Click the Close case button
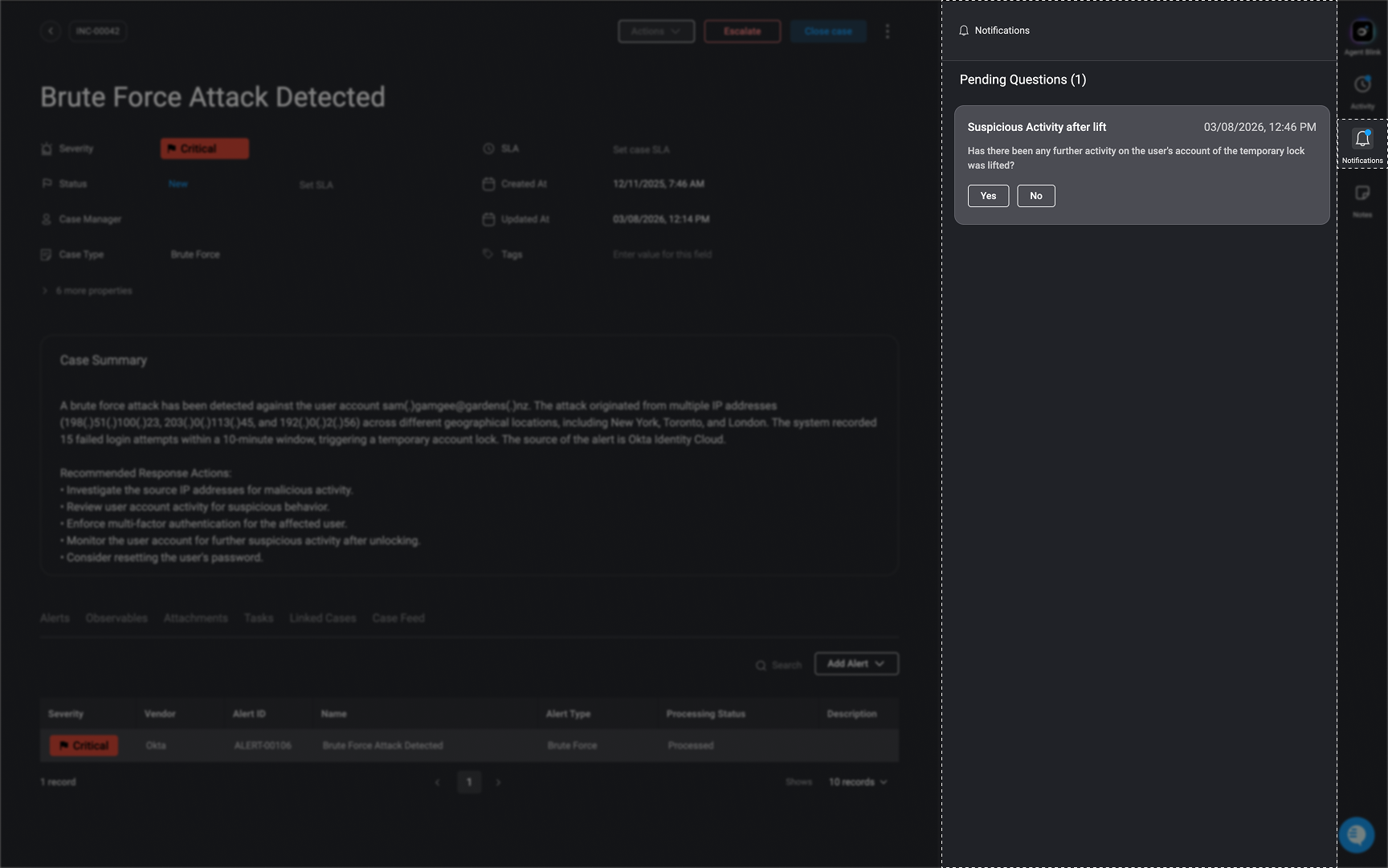Screen dimensions: 1388x868 pos(828,31)
